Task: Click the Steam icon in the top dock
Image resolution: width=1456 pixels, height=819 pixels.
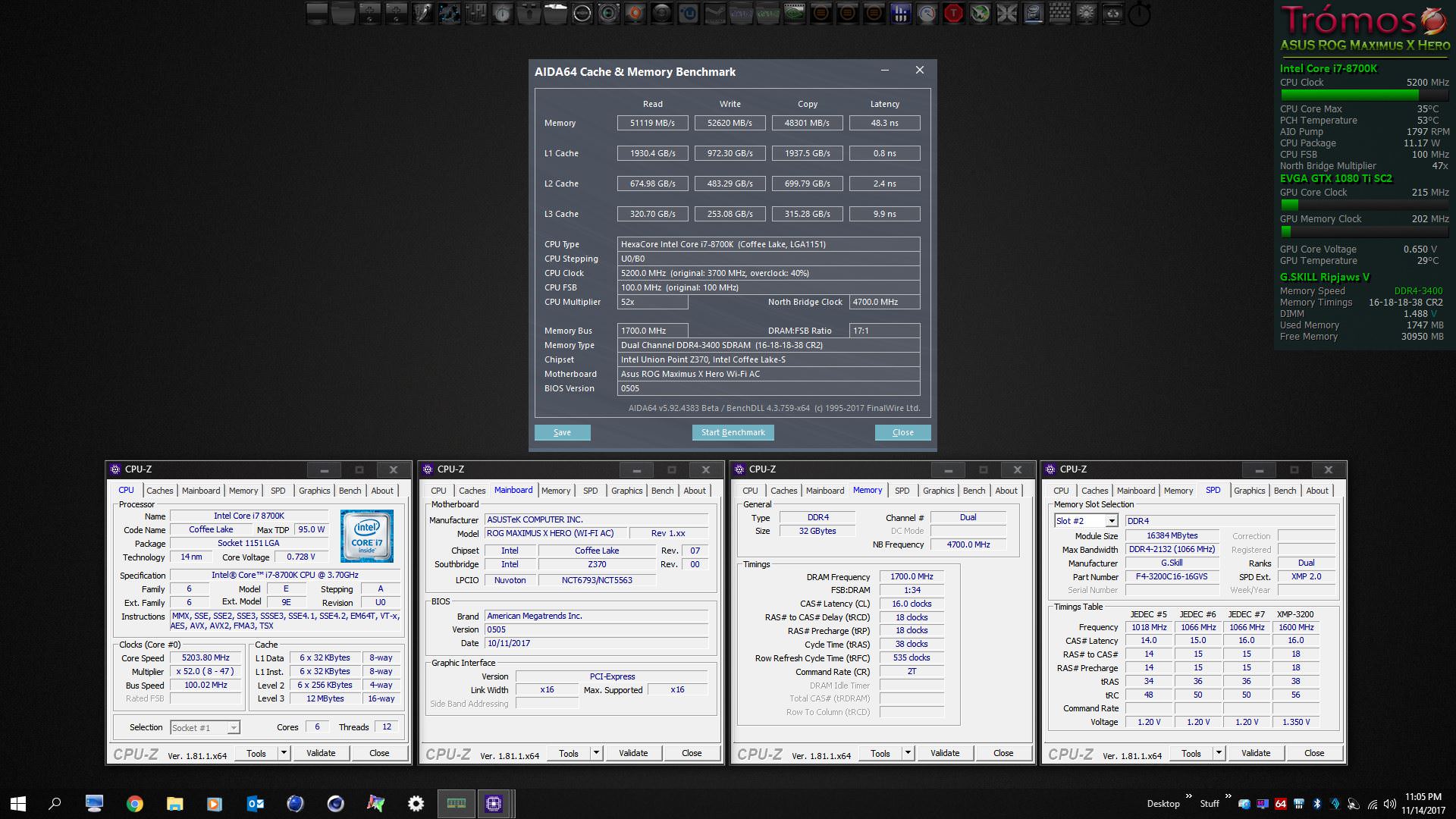Action: point(714,13)
